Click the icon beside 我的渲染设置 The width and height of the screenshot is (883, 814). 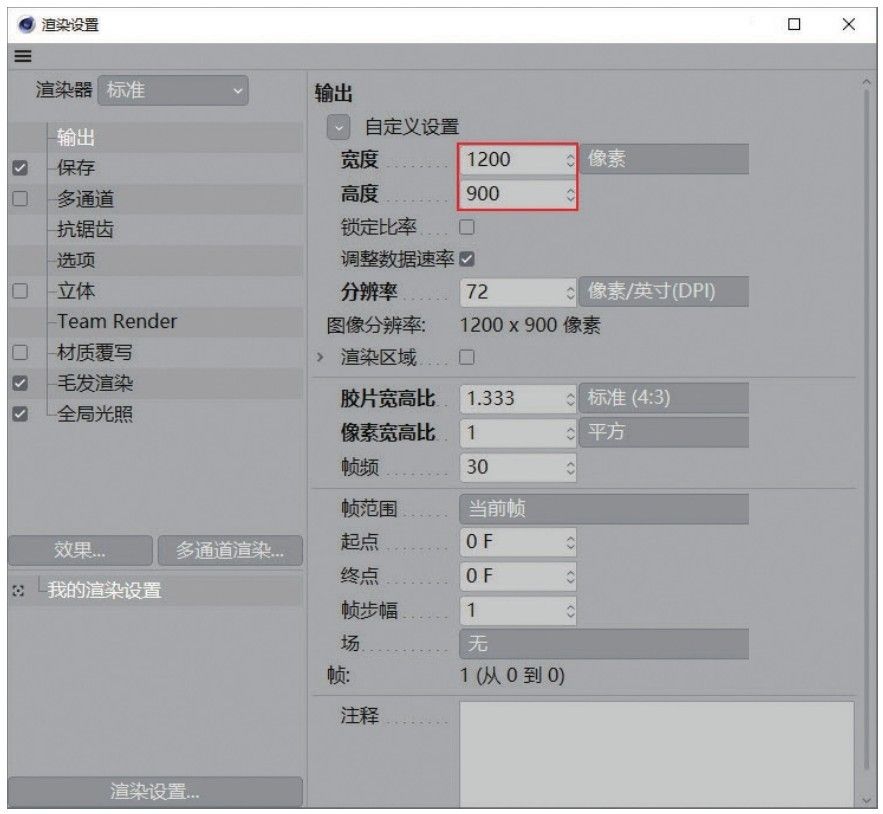pyautogui.click(x=19, y=590)
